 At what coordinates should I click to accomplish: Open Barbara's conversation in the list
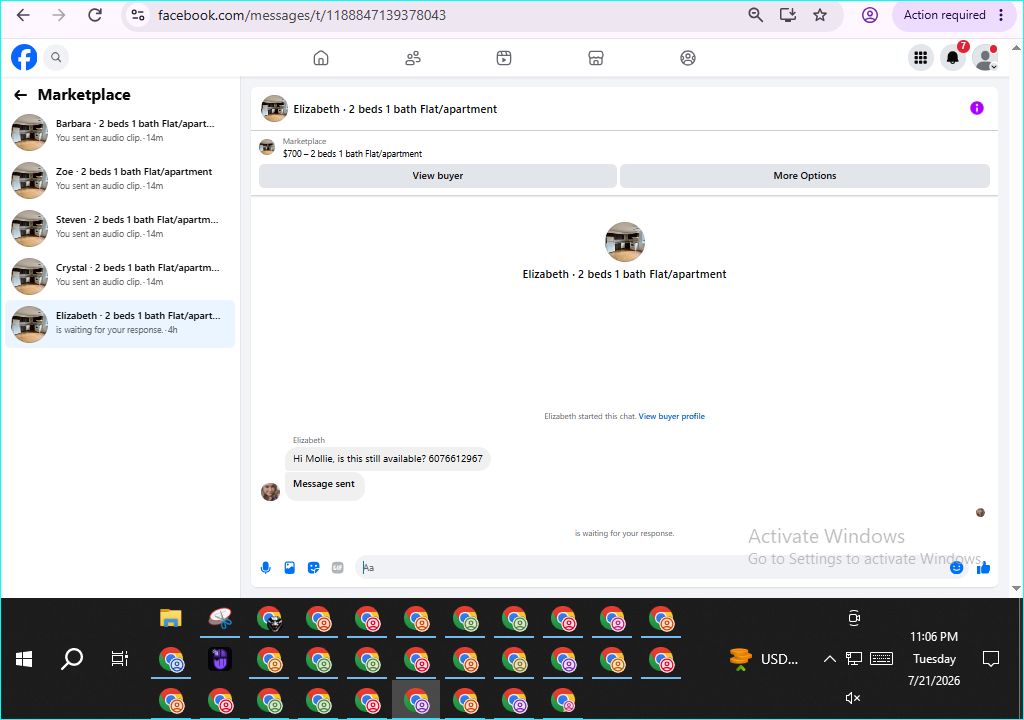120,132
